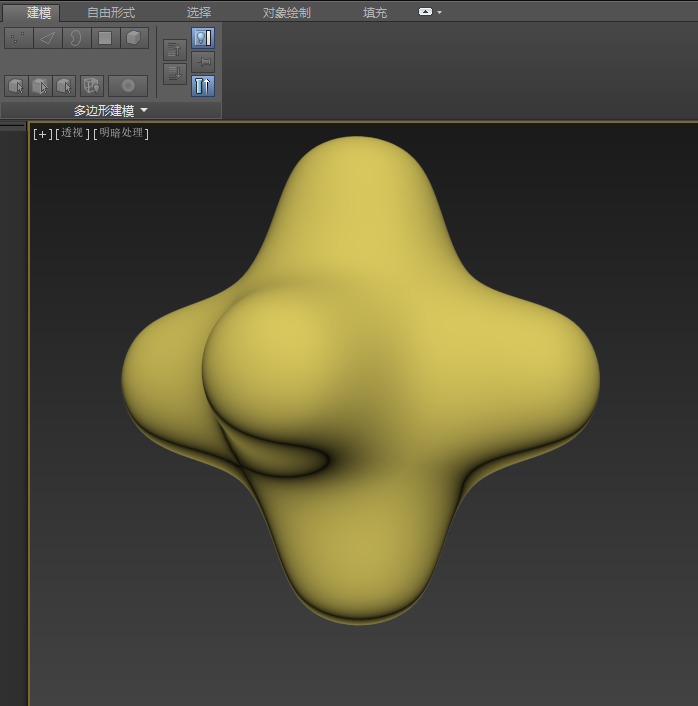Open the 对象绘制 tab
The height and width of the screenshot is (706, 698).
coord(286,12)
